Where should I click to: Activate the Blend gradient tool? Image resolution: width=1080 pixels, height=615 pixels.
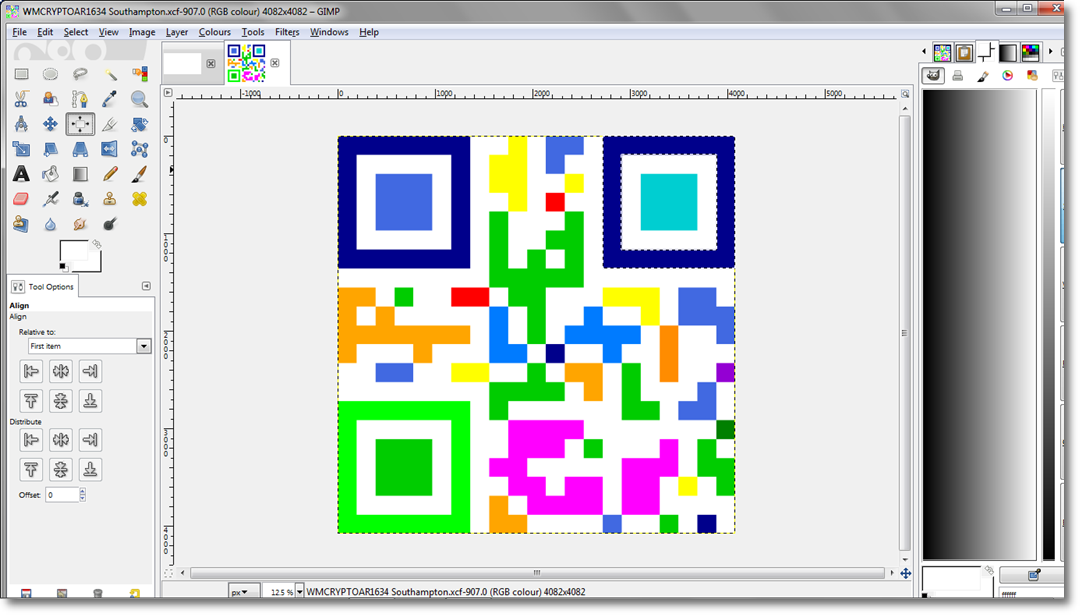tap(80, 174)
